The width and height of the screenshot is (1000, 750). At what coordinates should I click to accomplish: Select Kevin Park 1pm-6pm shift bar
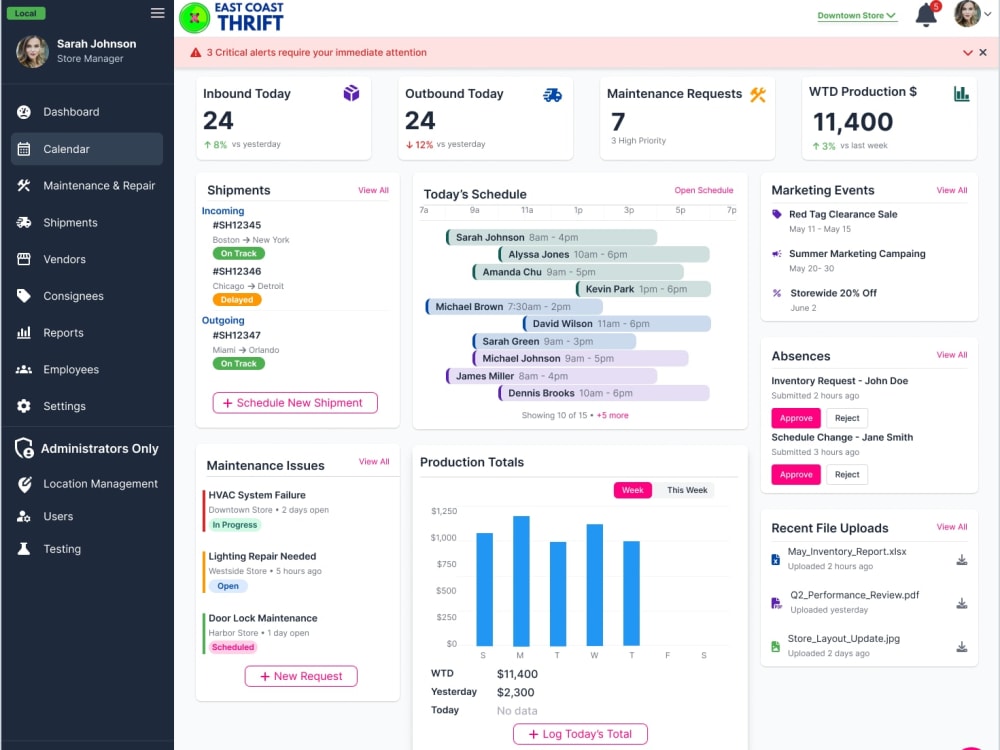click(643, 289)
